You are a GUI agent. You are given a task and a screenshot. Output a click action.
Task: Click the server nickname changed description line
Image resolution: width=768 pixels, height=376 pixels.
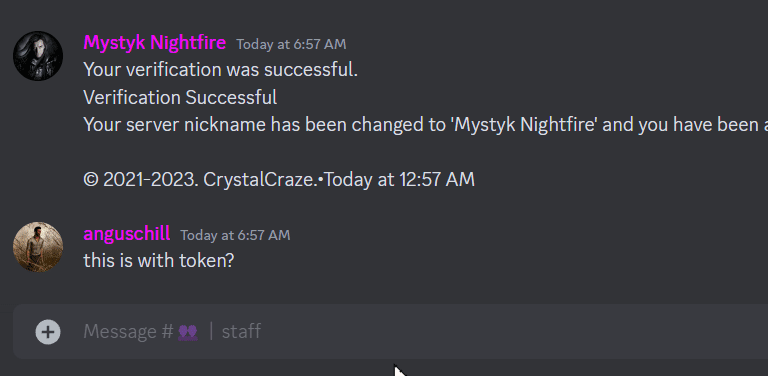tap(426, 125)
